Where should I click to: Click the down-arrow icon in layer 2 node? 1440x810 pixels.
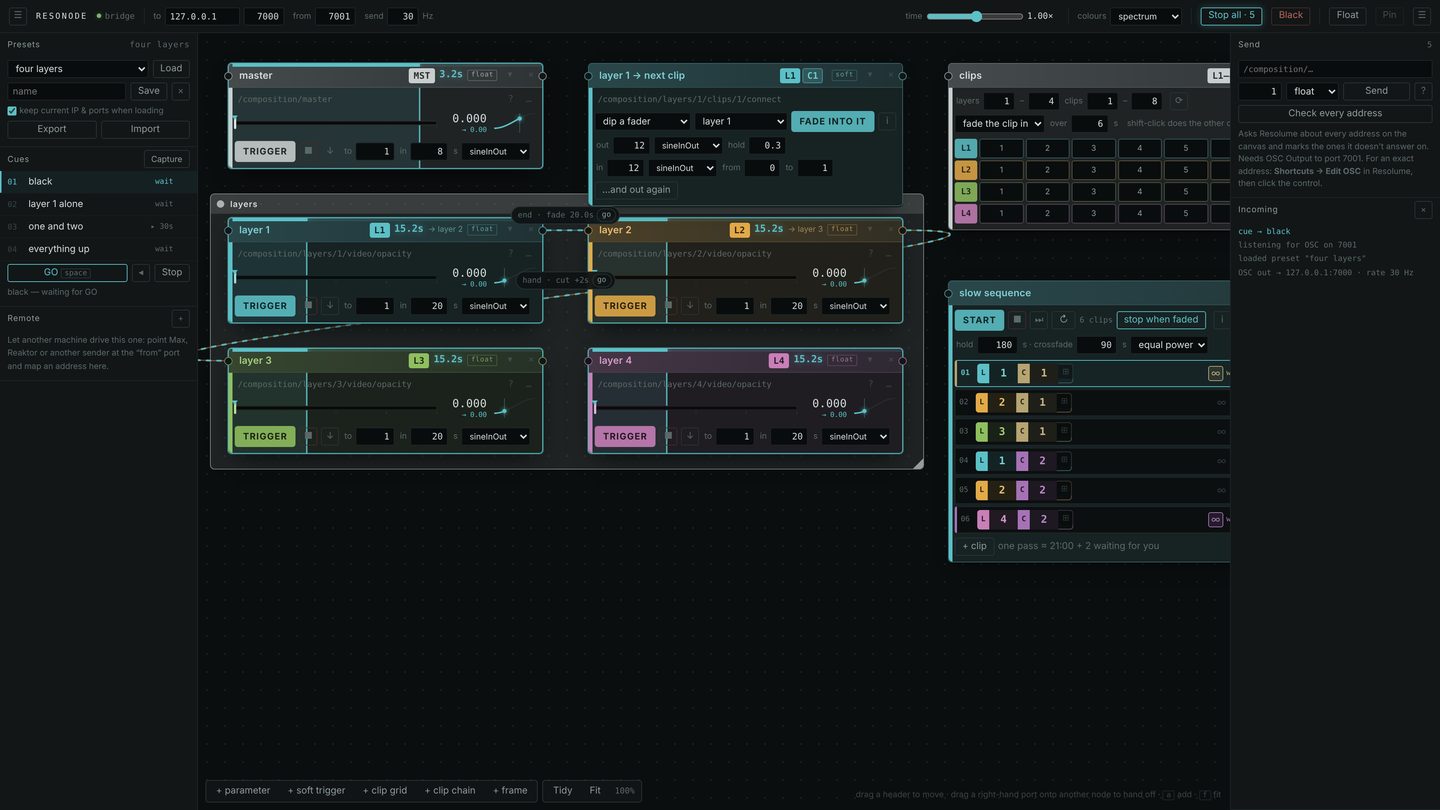pos(690,306)
